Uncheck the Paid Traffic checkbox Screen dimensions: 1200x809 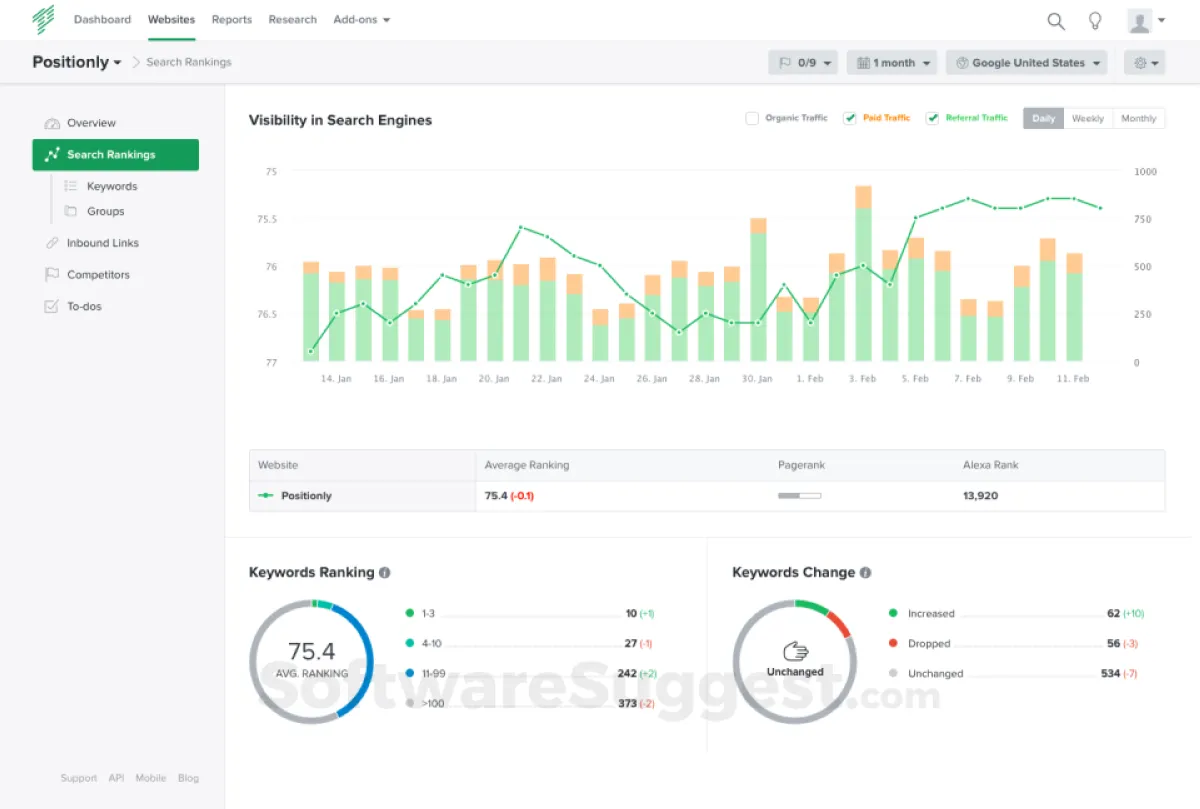[x=850, y=118]
